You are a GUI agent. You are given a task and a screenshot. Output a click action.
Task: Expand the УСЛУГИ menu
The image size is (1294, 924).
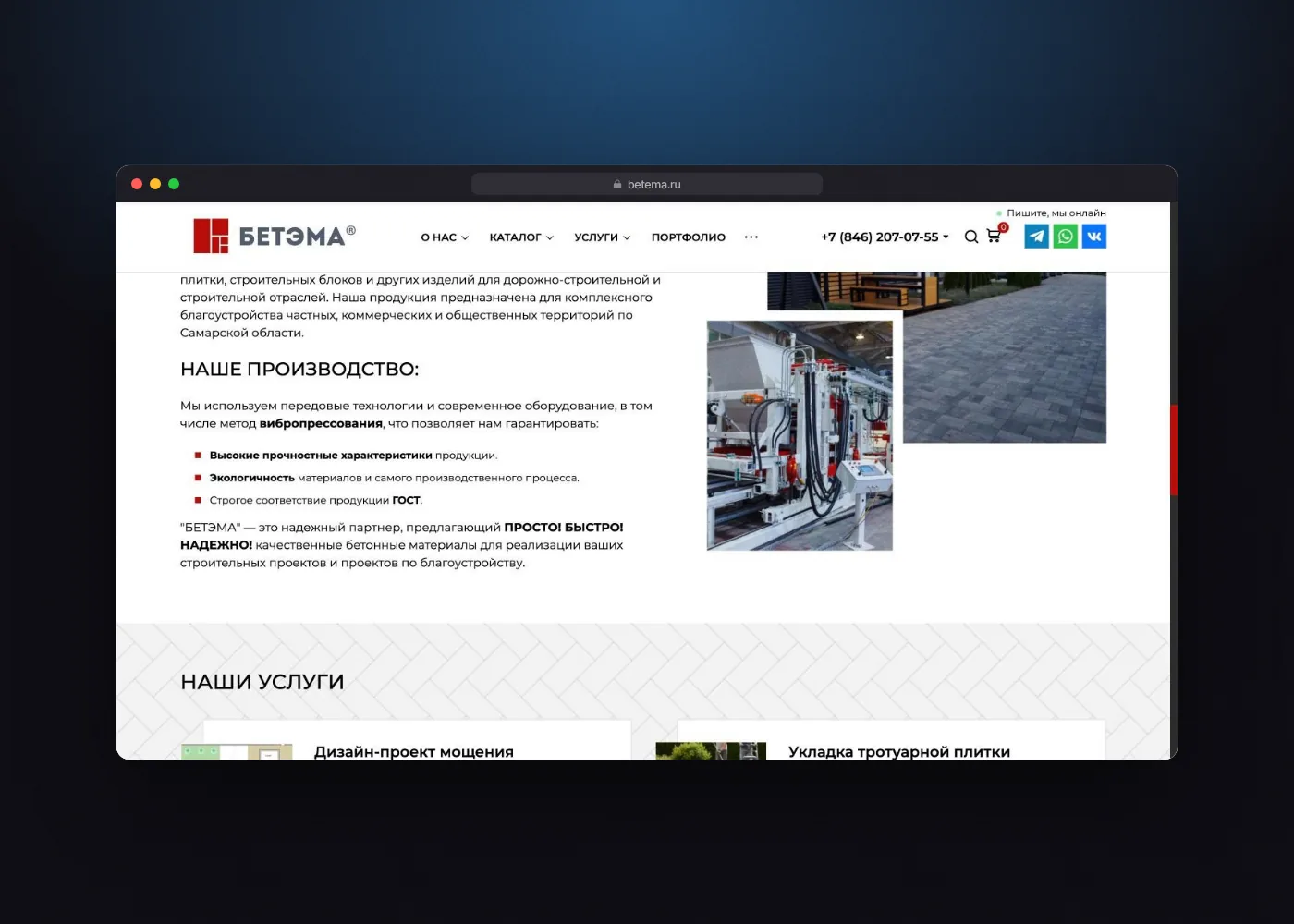pos(603,237)
